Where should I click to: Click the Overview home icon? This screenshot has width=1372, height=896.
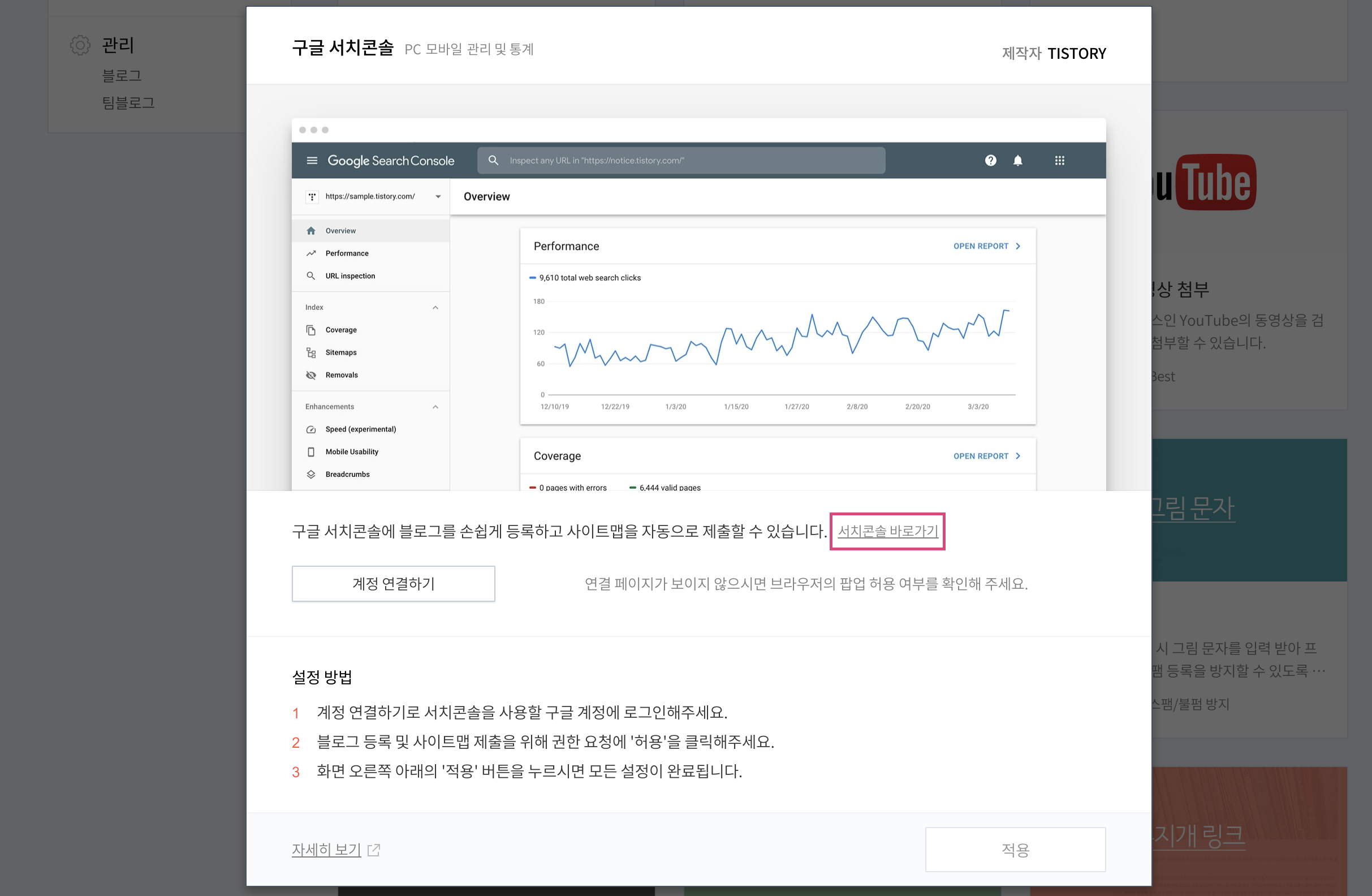311,231
